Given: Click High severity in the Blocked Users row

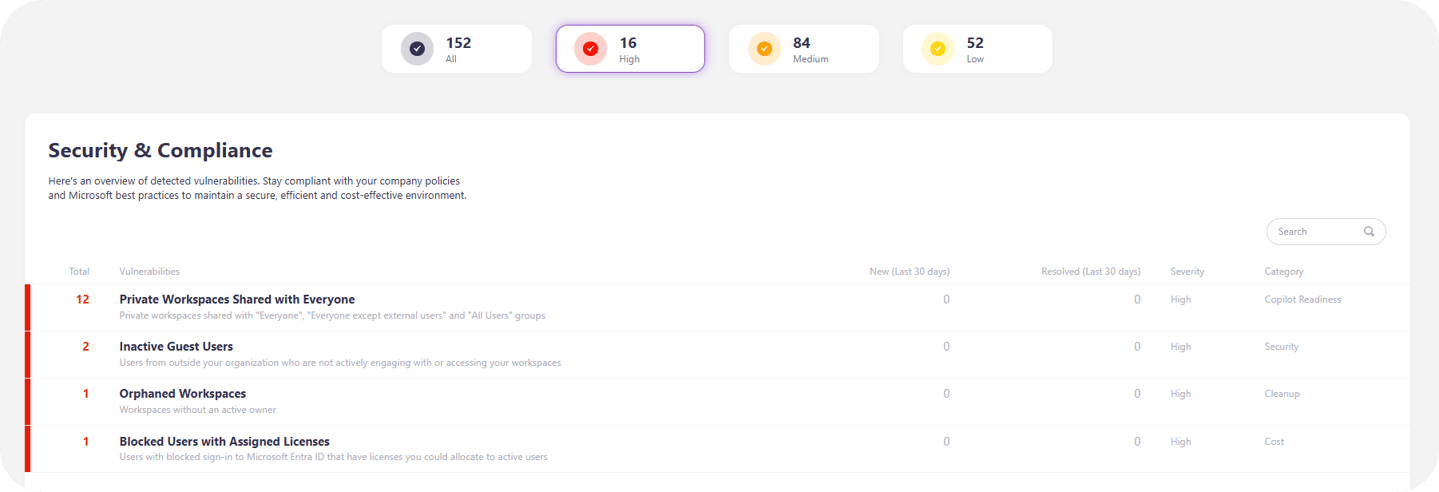Looking at the screenshot, I should click(x=1181, y=441).
